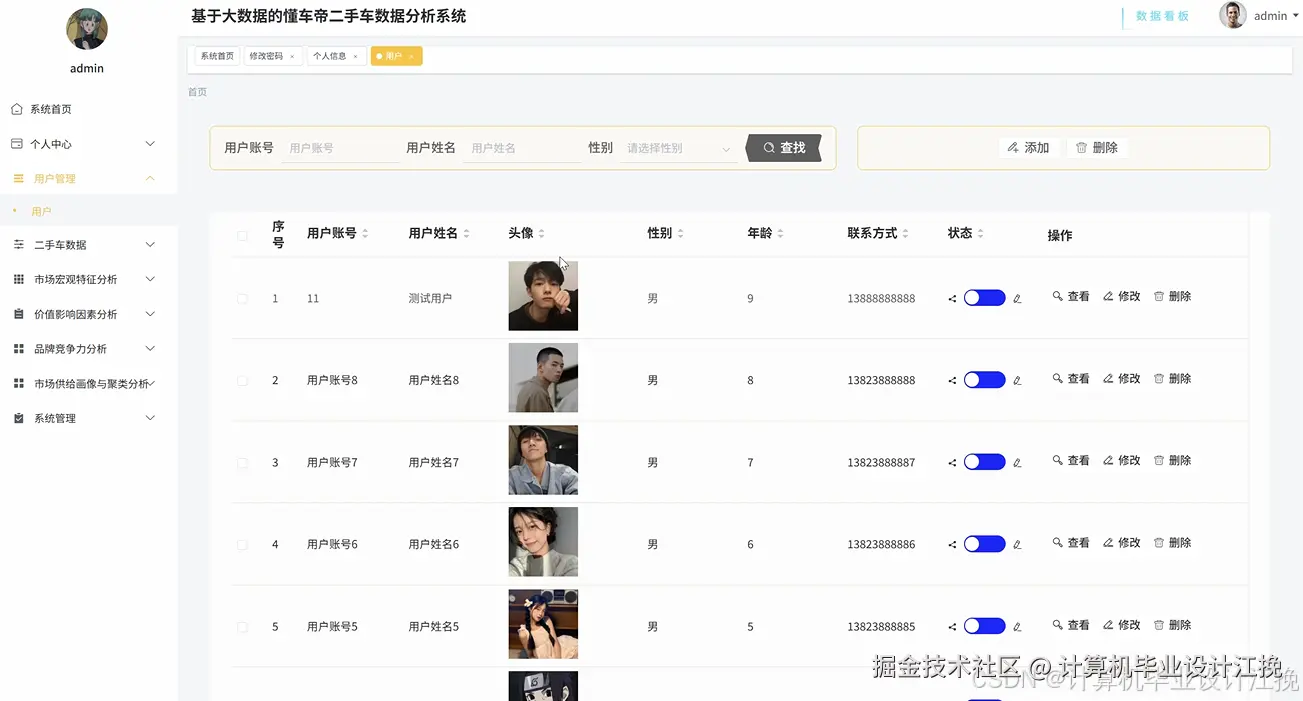Expand the 系统管理 chevron
Viewport: 1303px width, 701px height.
point(150,418)
